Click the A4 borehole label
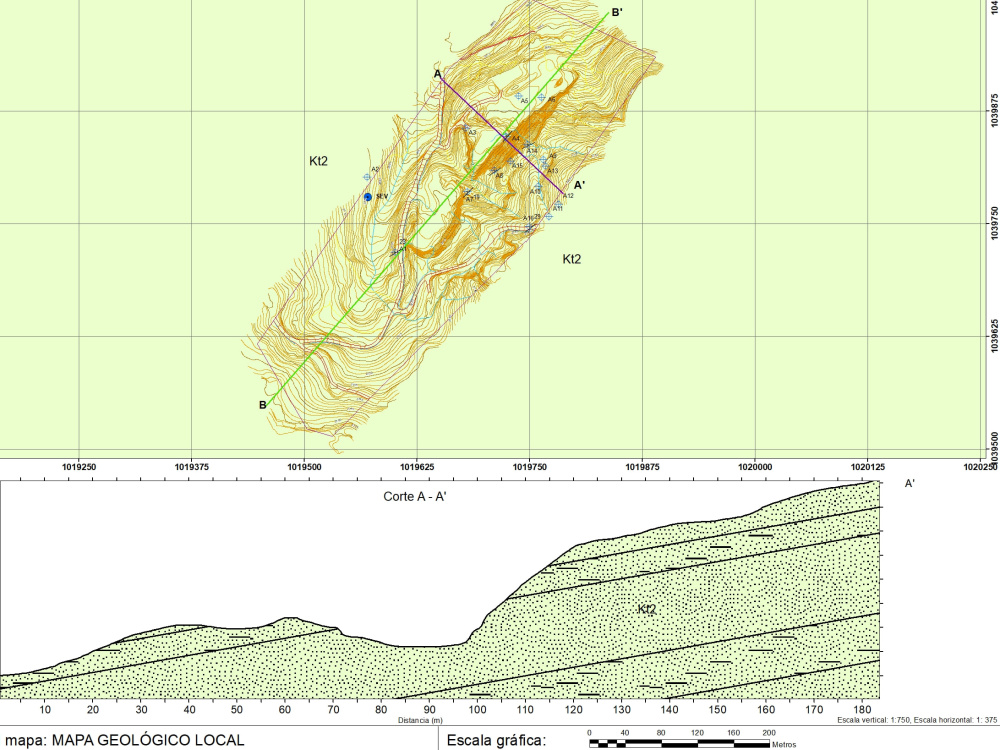The image size is (1000, 750). point(516,138)
